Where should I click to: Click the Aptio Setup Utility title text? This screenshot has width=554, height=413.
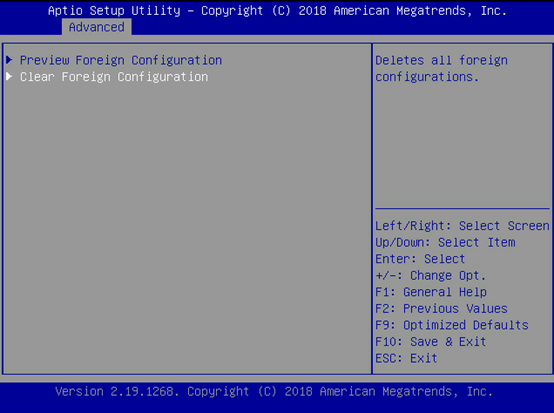(114, 11)
